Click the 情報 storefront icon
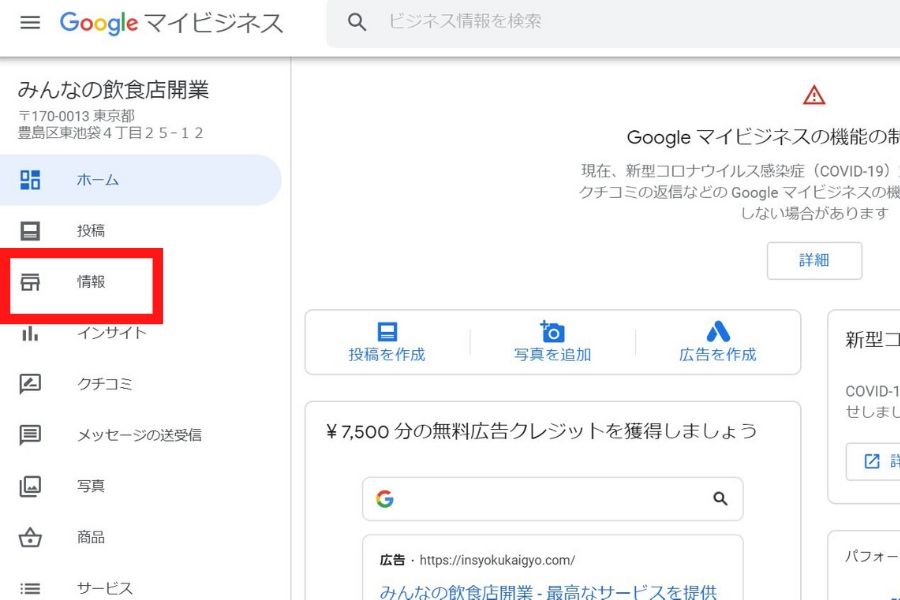900x600 pixels. point(30,282)
